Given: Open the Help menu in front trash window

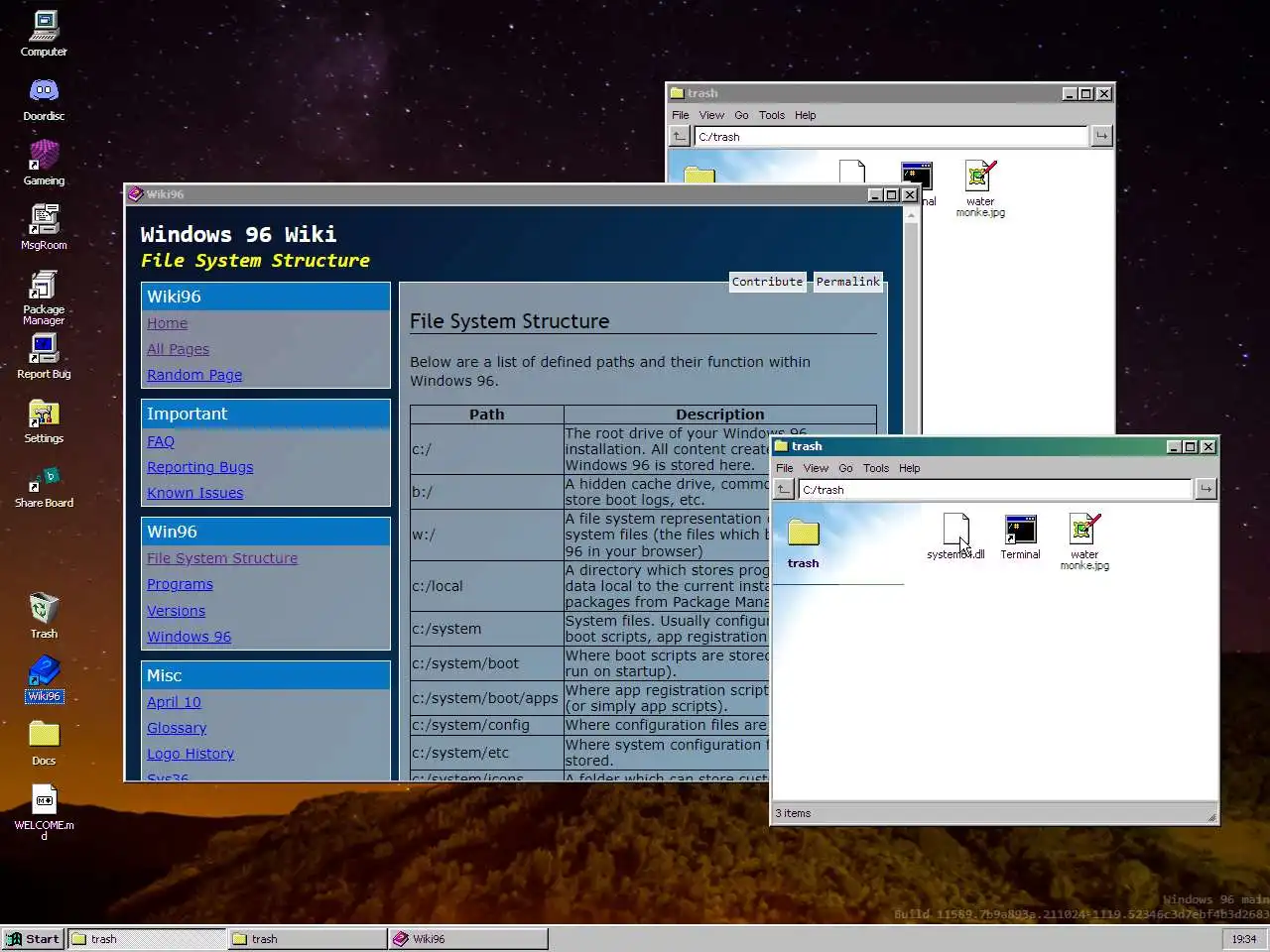Looking at the screenshot, I should click(910, 468).
